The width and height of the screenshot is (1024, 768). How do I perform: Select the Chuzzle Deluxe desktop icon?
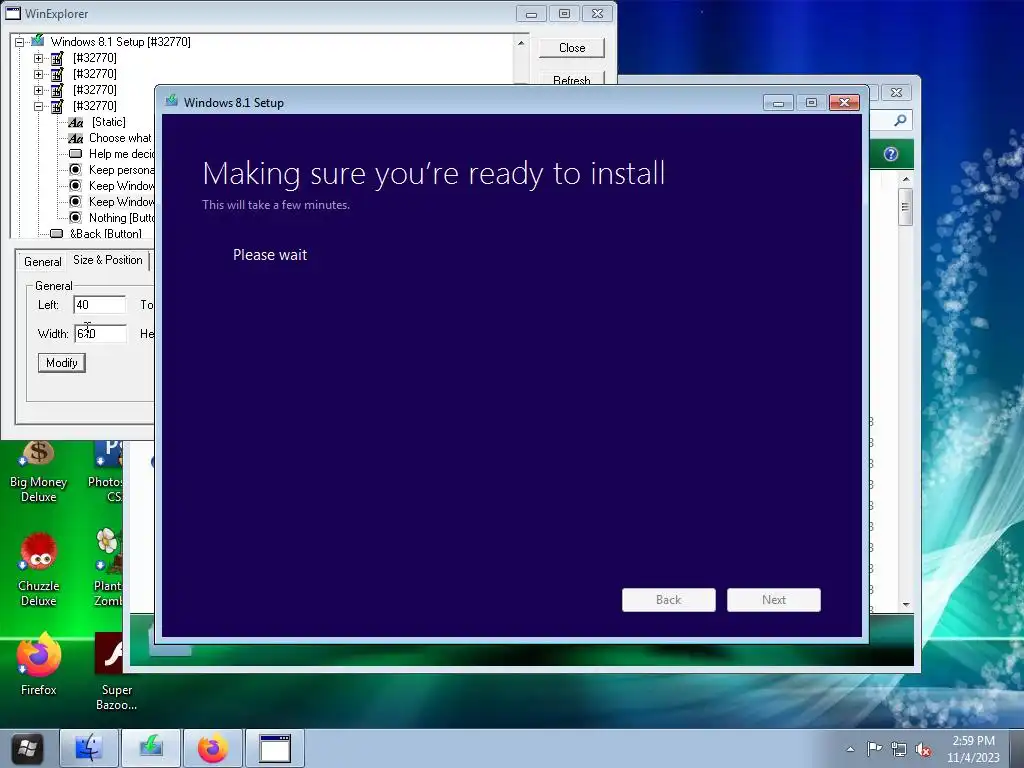39,569
